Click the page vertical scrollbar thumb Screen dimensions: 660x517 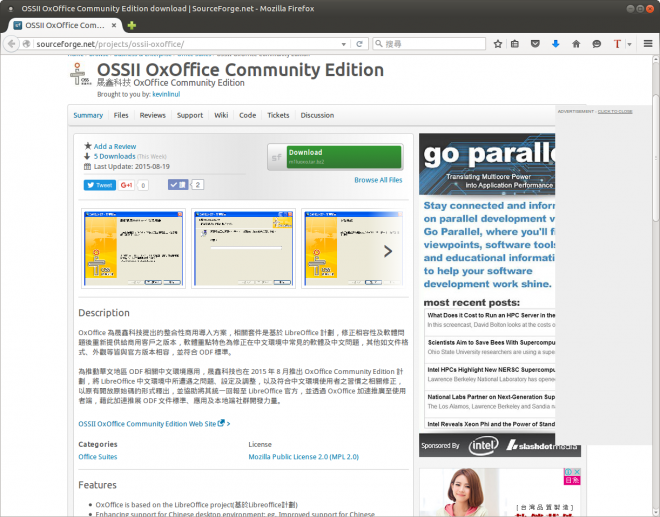coord(656,158)
